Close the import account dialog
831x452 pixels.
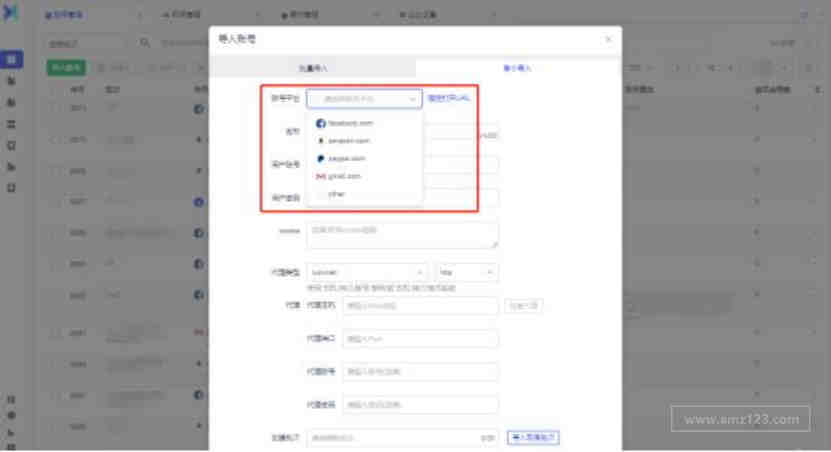tap(608, 39)
